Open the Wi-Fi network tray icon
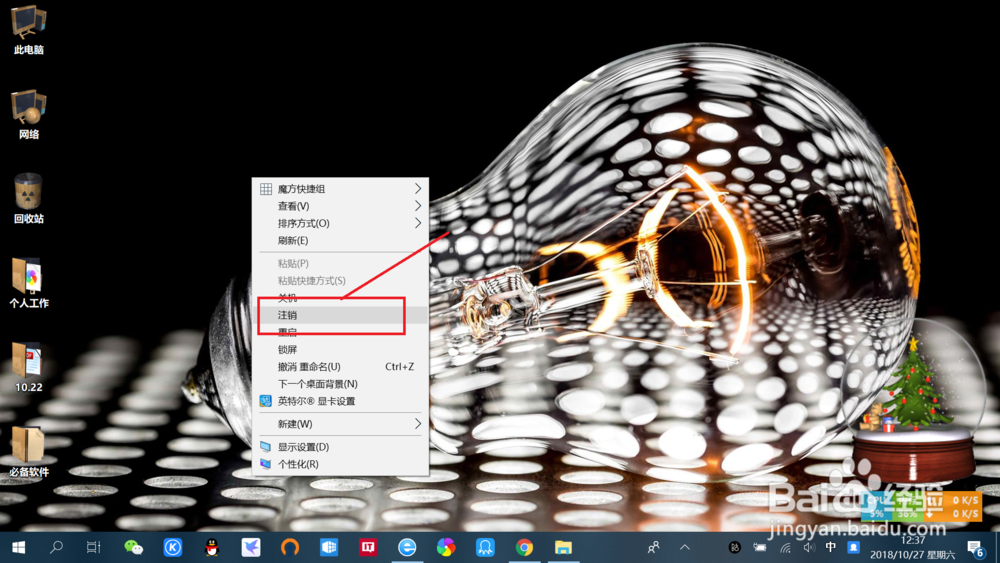Screen dimensions: 1000x563 coord(786,547)
